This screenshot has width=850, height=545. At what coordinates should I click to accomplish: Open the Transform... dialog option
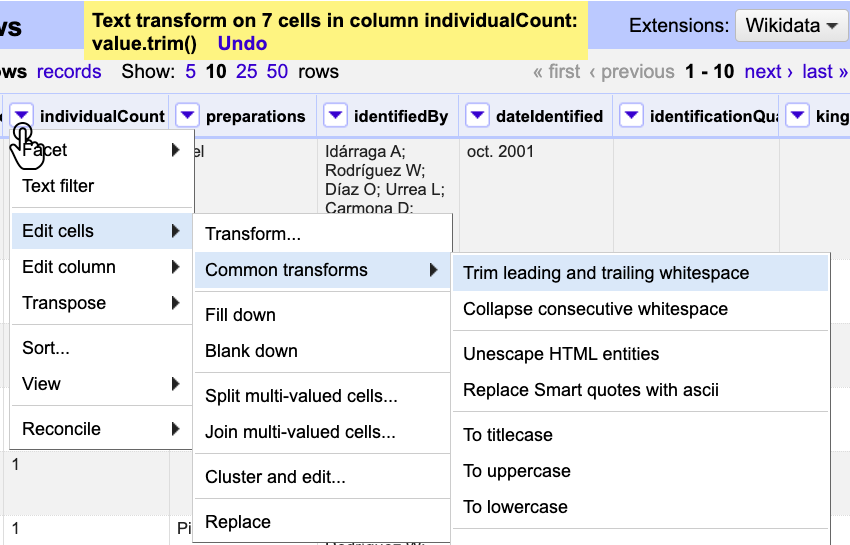(253, 234)
